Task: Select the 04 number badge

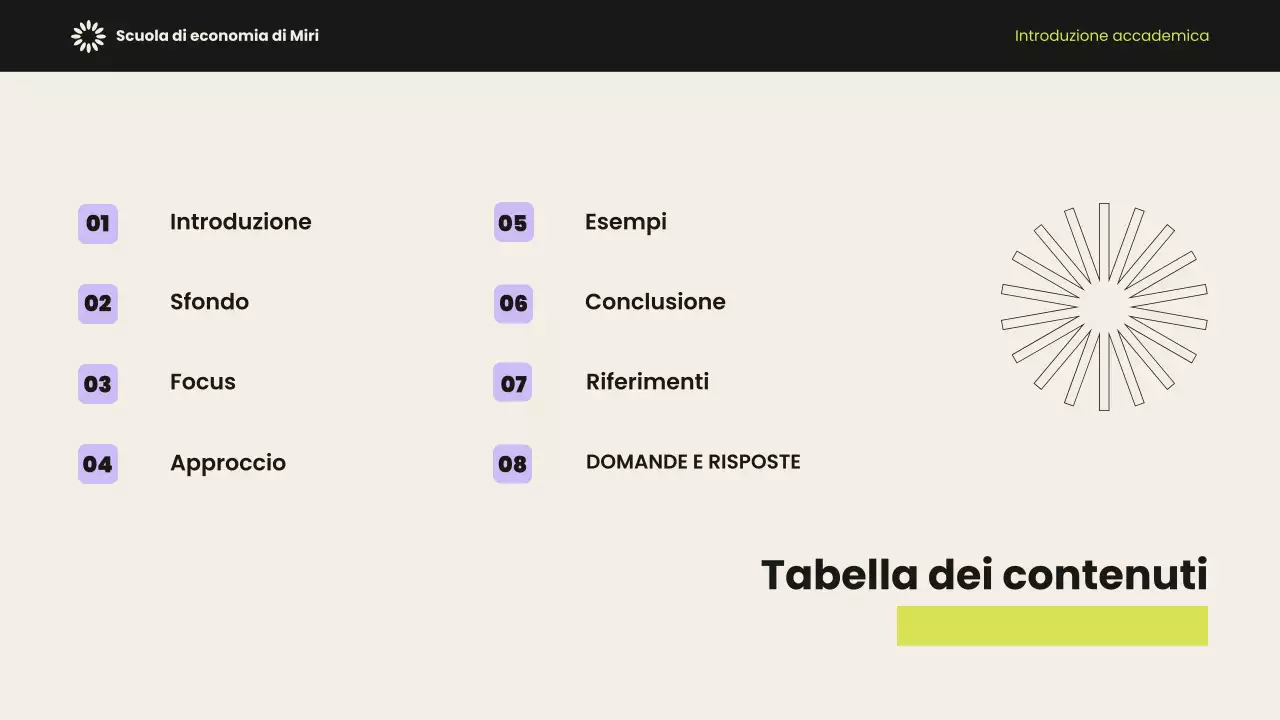Action: [98, 464]
